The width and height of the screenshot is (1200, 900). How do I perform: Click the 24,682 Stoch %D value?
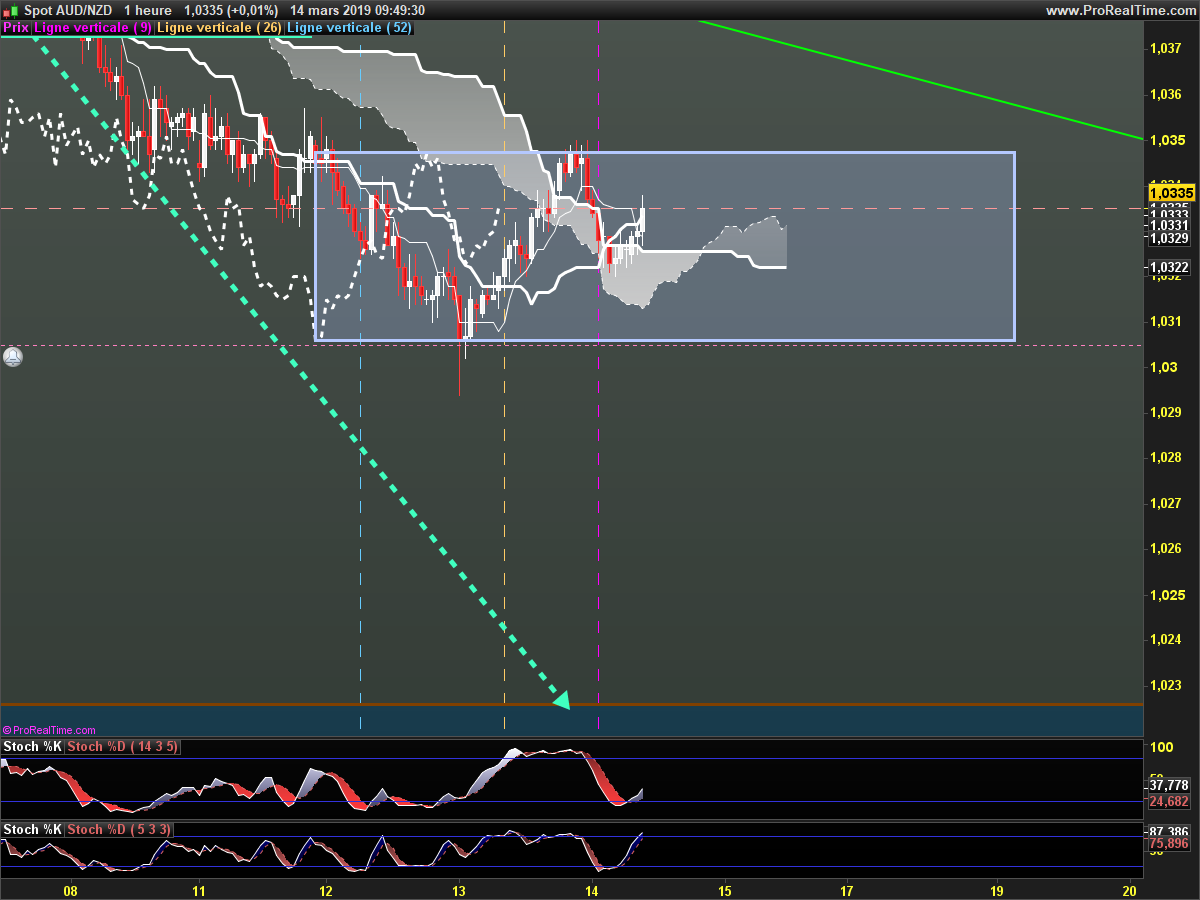coord(1169,801)
